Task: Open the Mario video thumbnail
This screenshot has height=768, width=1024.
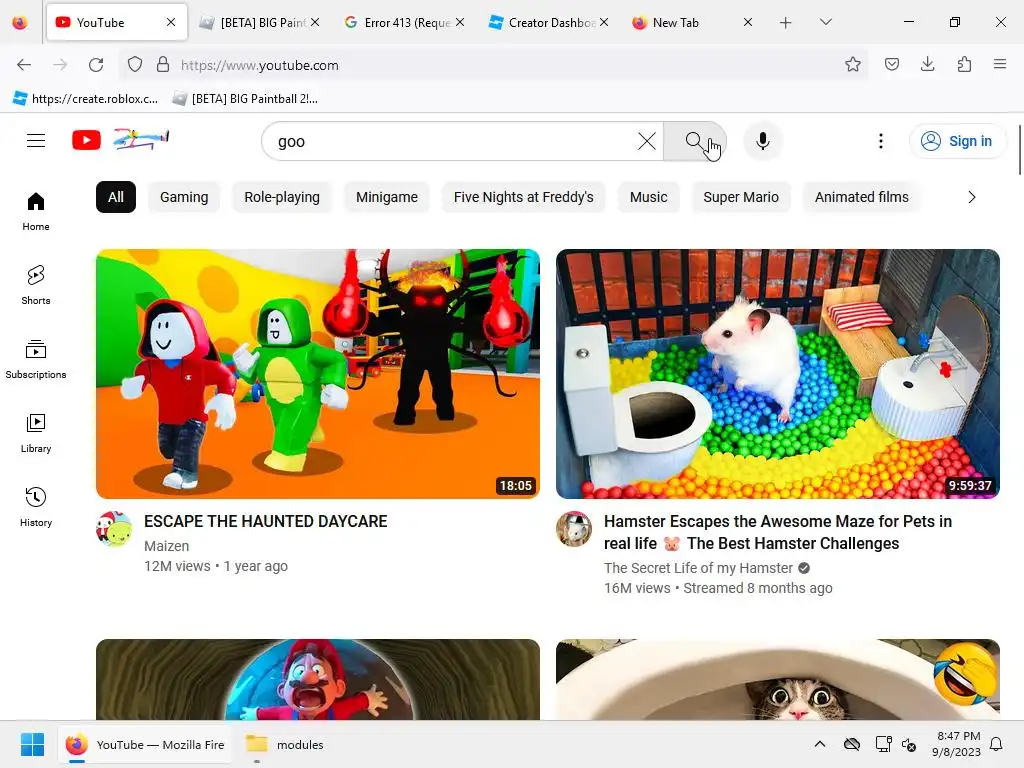Action: tap(318, 679)
